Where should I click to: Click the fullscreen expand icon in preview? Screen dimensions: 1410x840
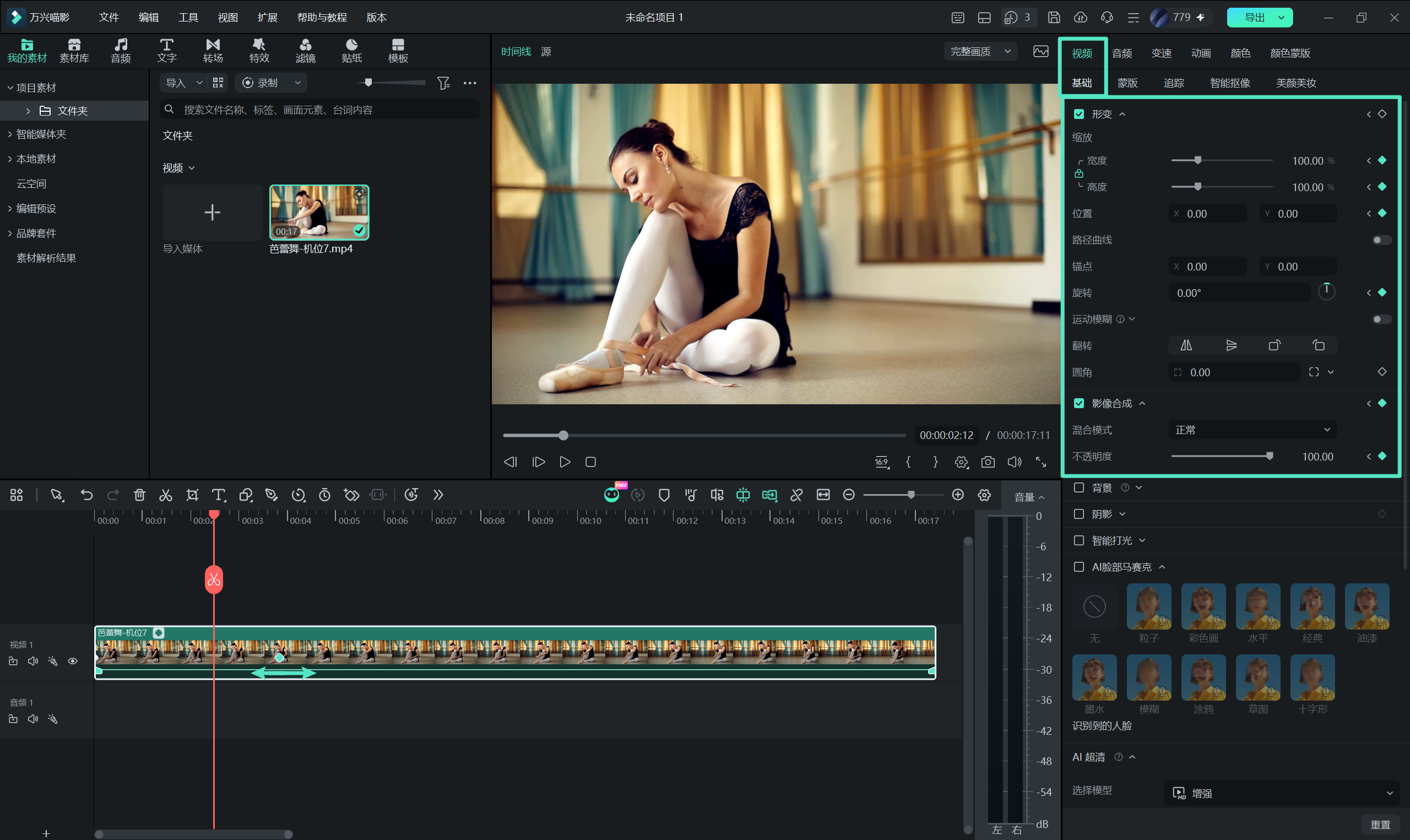pyautogui.click(x=1040, y=462)
